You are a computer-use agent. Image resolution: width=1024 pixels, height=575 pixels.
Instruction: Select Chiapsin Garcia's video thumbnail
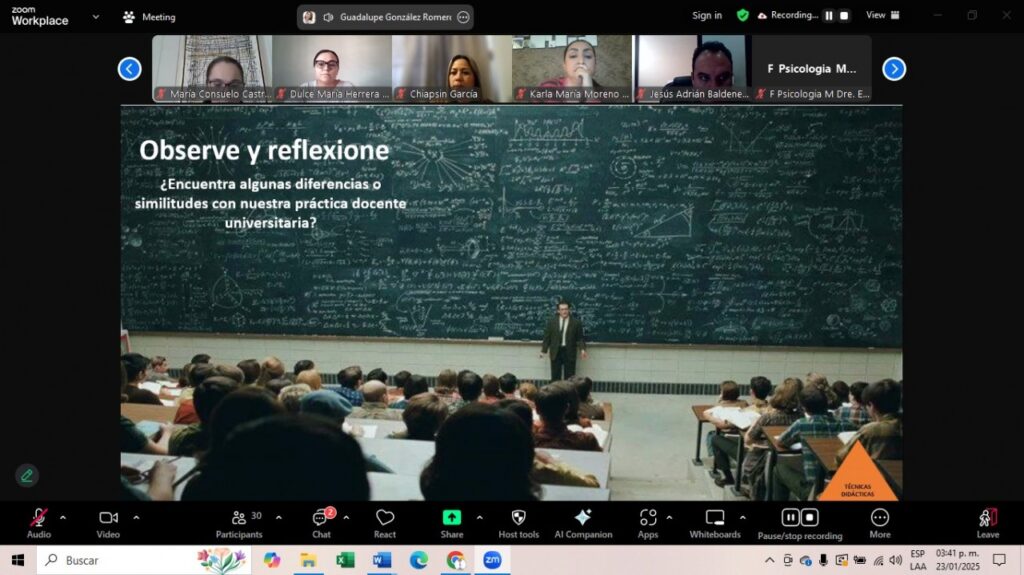(452, 69)
